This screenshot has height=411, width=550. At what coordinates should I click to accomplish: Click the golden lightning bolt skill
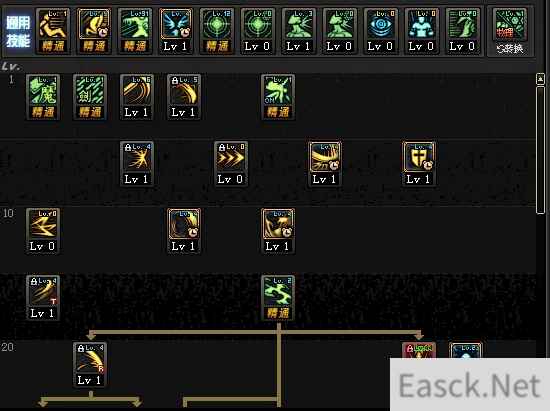[43, 231]
